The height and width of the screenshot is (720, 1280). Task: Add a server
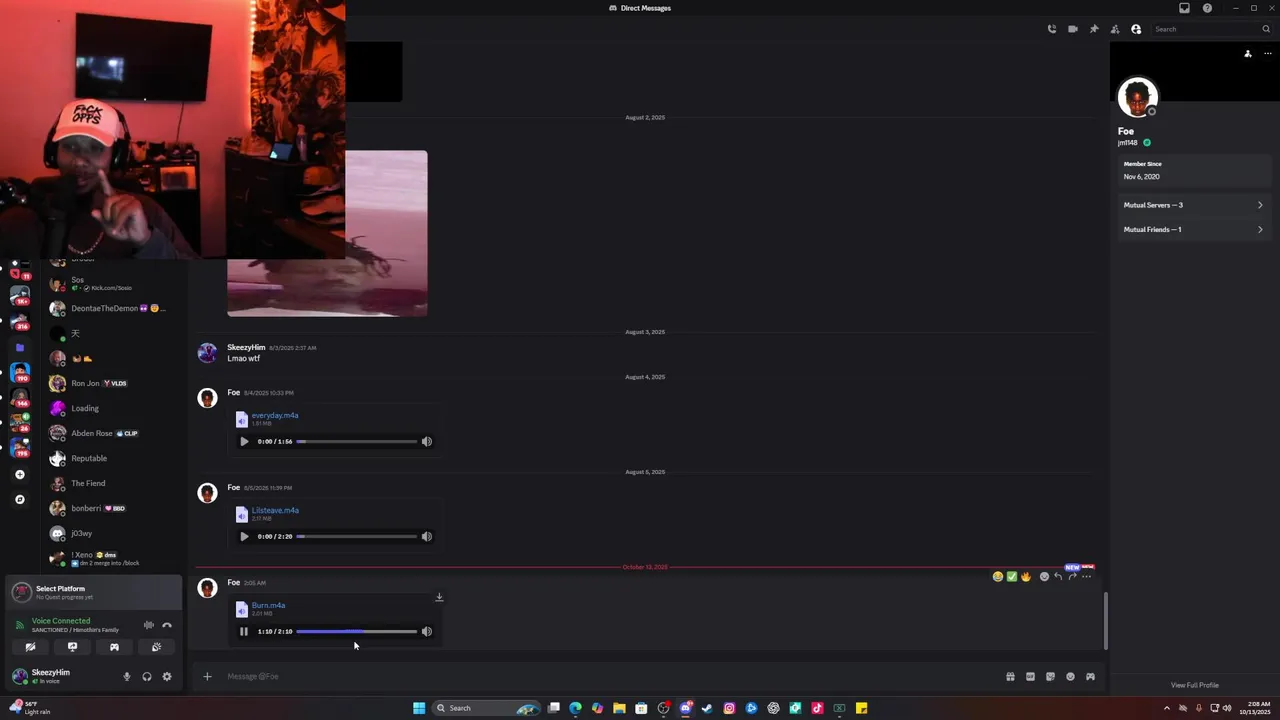click(19, 475)
